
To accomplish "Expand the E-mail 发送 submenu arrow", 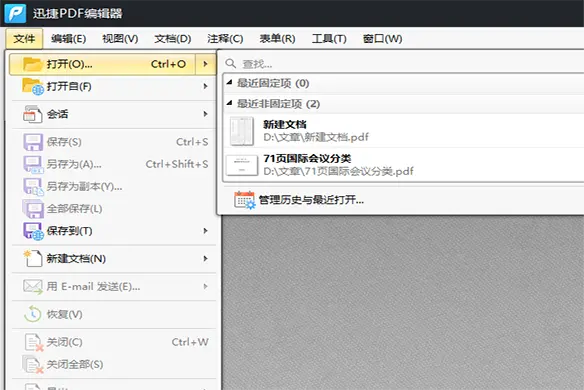I will pyautogui.click(x=205, y=286).
